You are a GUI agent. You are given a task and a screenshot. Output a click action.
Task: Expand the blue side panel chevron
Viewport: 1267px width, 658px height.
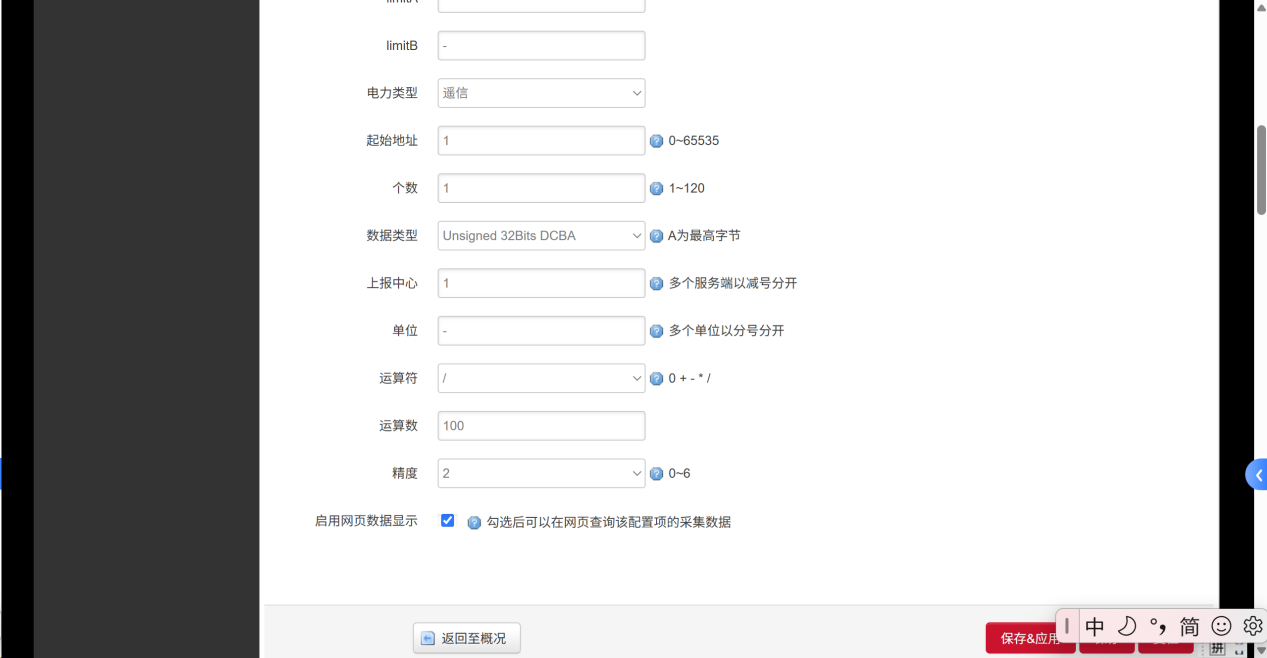pyautogui.click(x=1257, y=474)
